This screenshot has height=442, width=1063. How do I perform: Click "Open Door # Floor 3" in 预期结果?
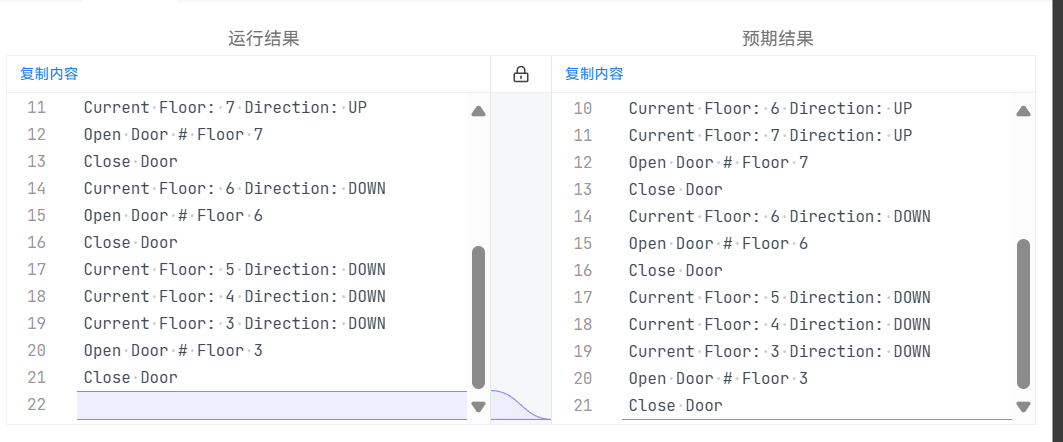pos(718,378)
